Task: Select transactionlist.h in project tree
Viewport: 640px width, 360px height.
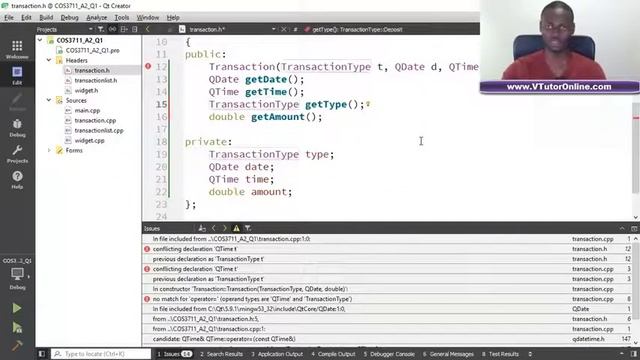Action: pos(96,80)
